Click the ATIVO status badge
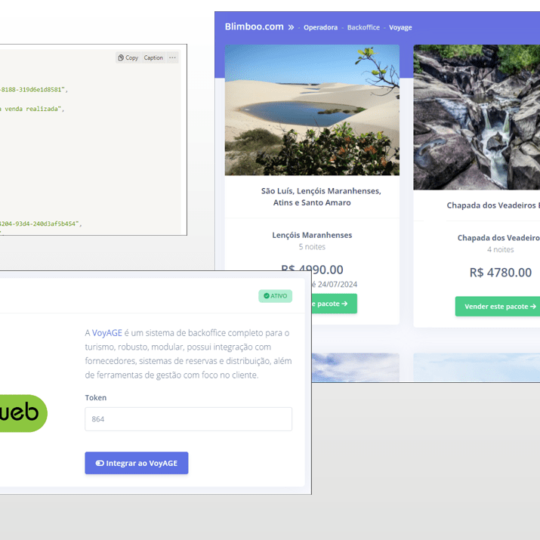Screen dimensions: 540x540 [275, 296]
